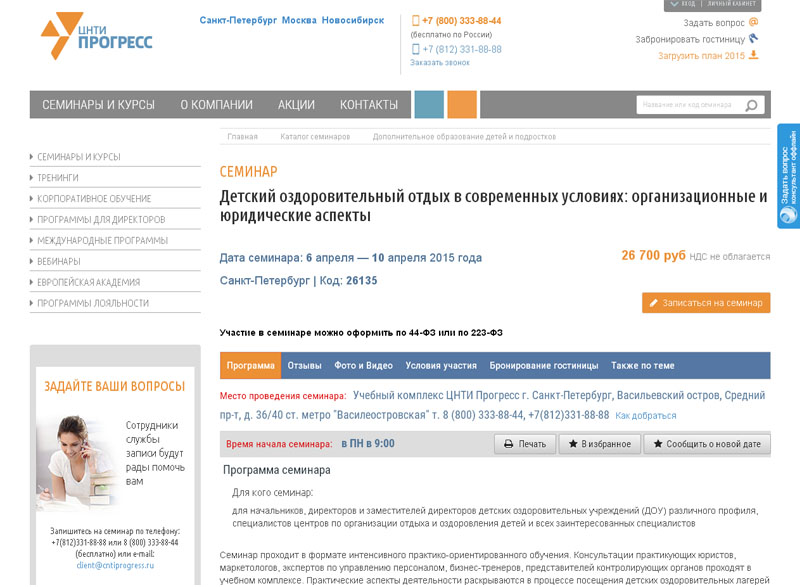
Task: Go to Каталог семинаров in the breadcrumbs
Action: pyautogui.click(x=315, y=137)
